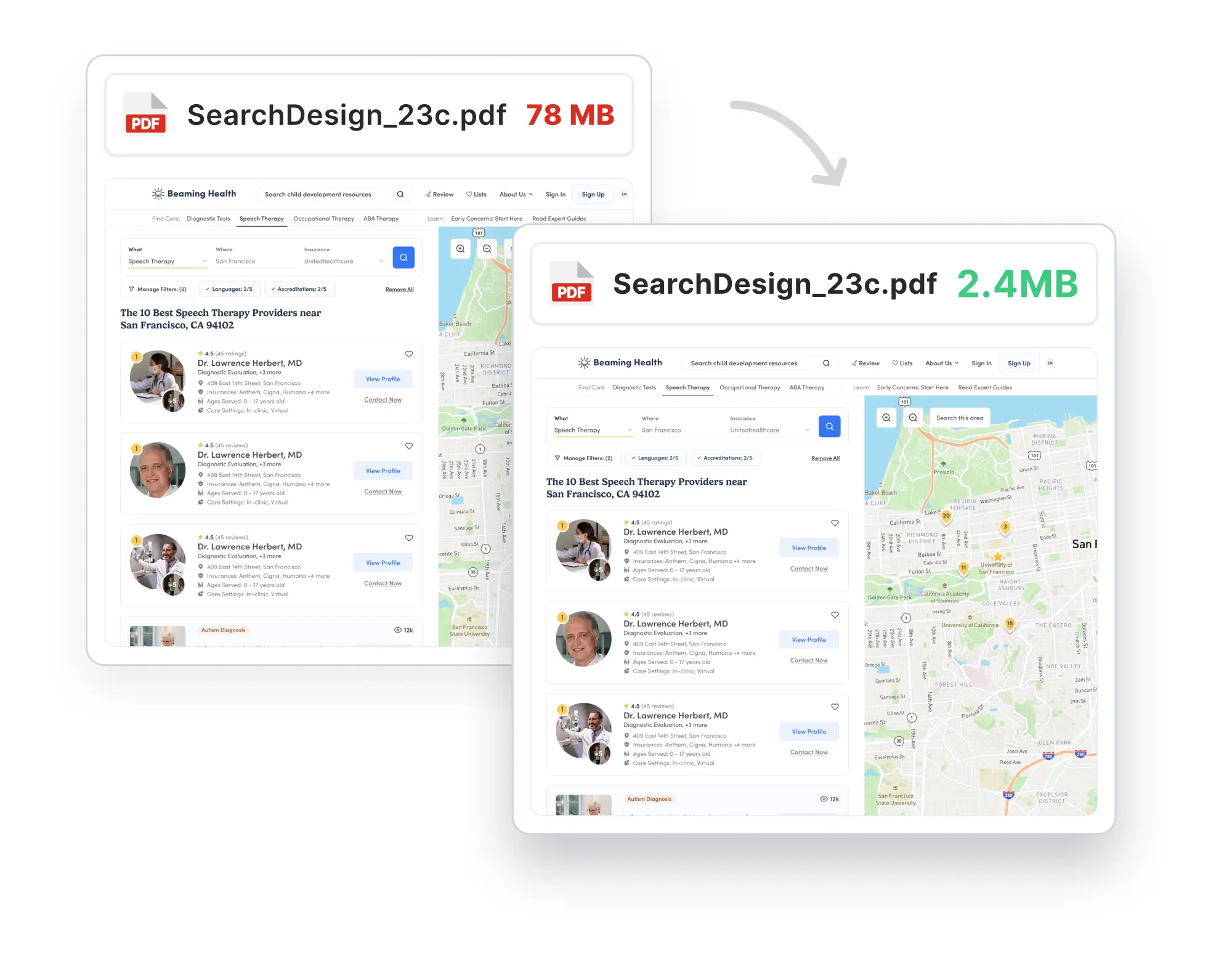Image resolution: width=1232 pixels, height=964 pixels.
Task: Open the filter funnel in Manage Filters
Action: click(x=559, y=458)
